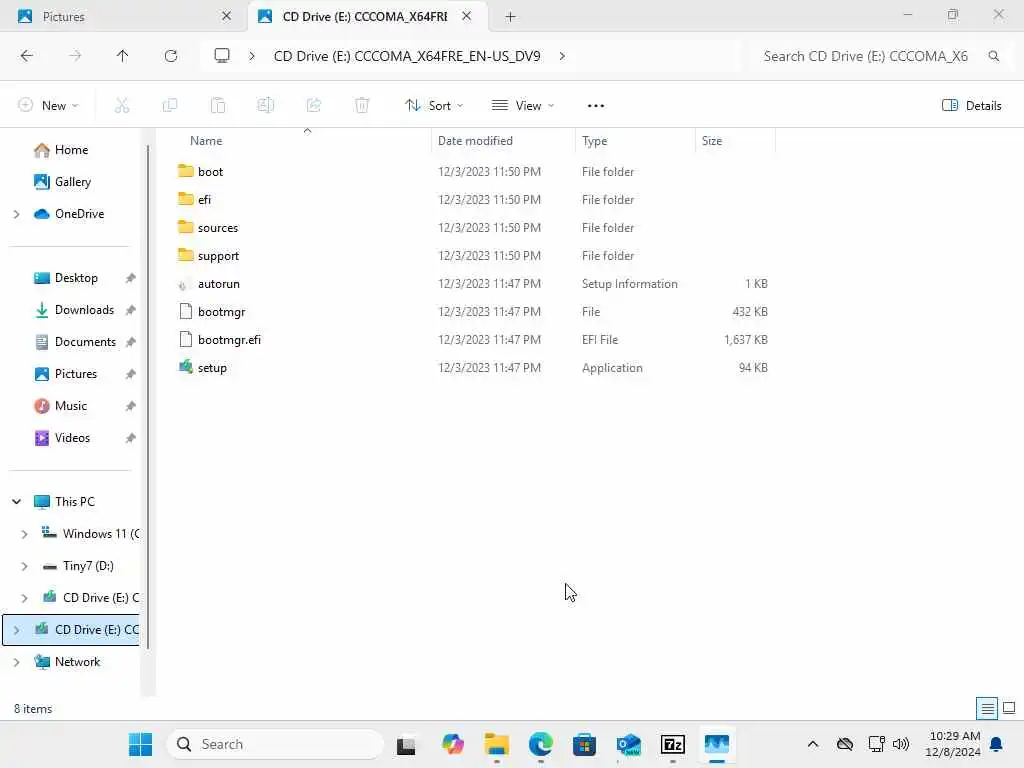This screenshot has width=1024, height=768.
Task: Expand the Tiny7 (D:) drive node
Action: 24,566
